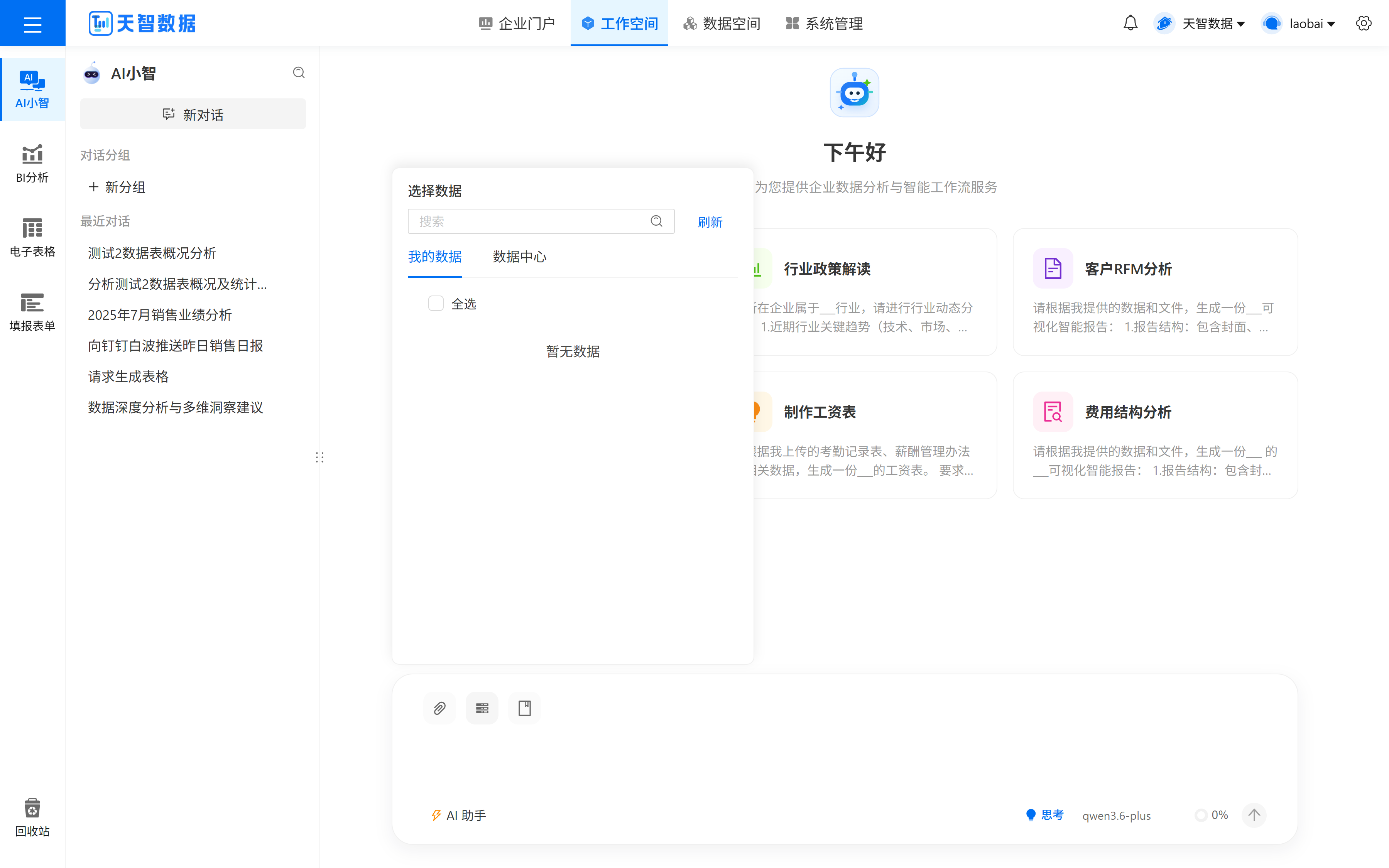Open the 费用结构分析 template card

(x=1155, y=435)
